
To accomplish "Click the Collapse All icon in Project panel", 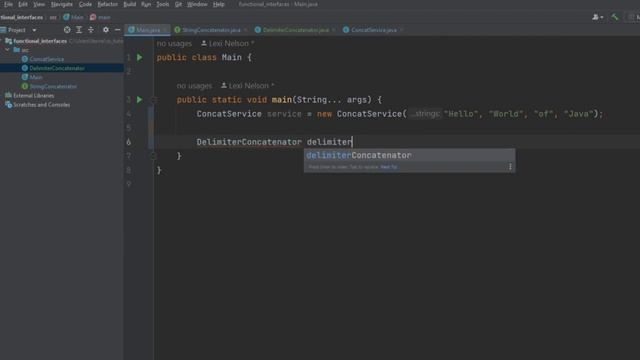I will pyautogui.click(x=91, y=30).
